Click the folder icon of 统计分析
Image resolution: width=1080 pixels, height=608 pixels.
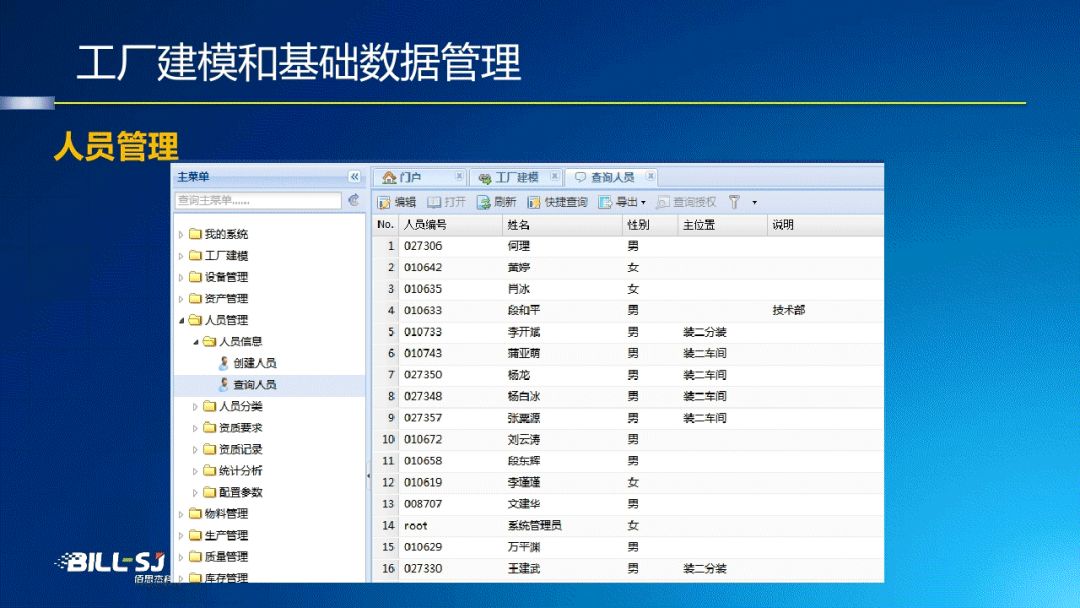coord(209,470)
